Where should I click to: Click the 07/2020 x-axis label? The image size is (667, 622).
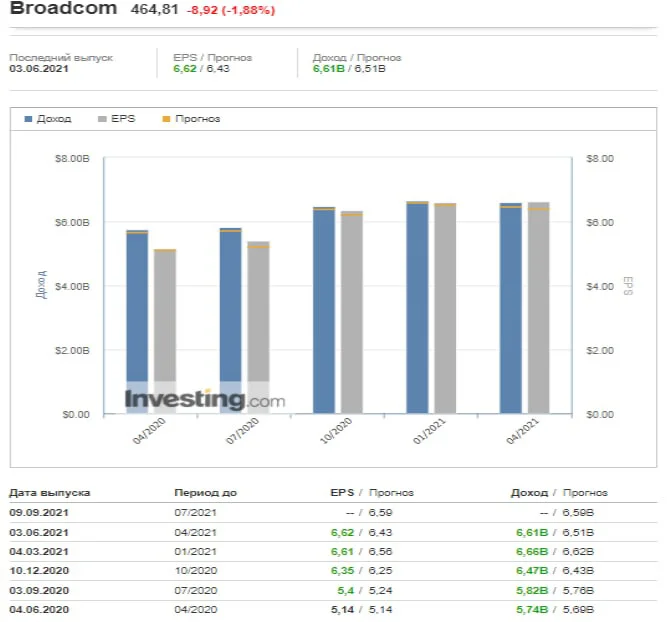click(x=242, y=431)
